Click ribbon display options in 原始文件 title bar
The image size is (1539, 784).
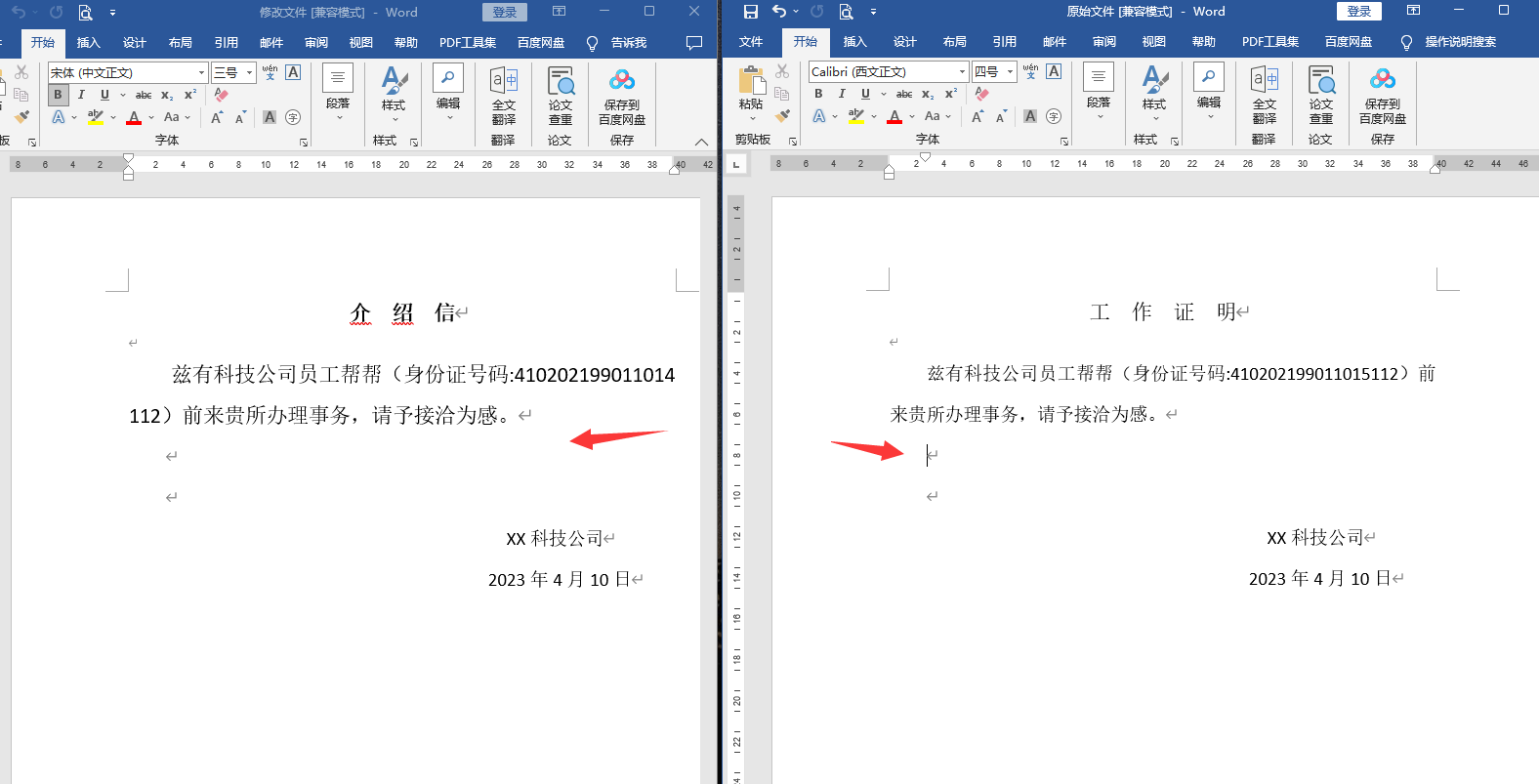coord(1413,11)
